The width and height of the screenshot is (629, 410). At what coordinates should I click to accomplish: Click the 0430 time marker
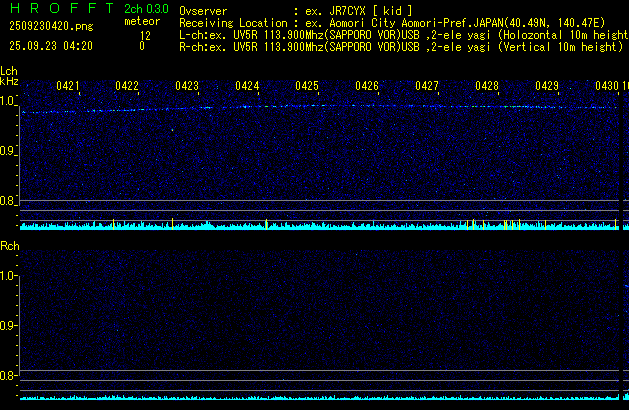[x=606, y=86]
